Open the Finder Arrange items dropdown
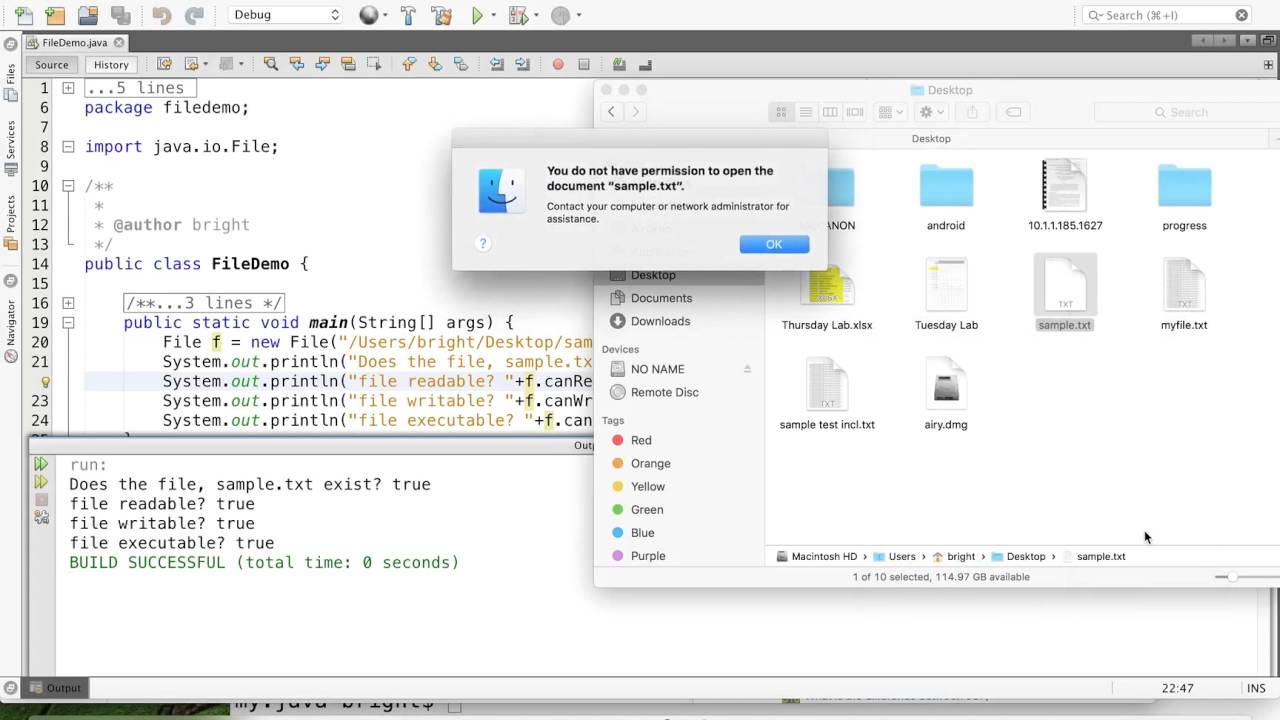The image size is (1280, 720). pyautogui.click(x=890, y=112)
